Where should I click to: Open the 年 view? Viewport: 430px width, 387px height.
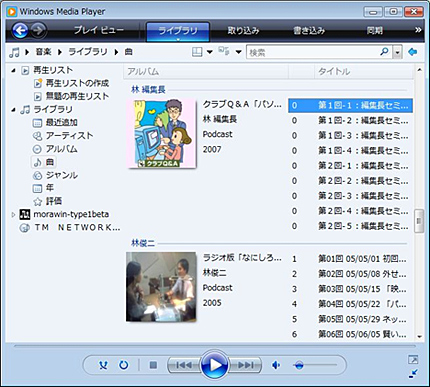point(50,188)
